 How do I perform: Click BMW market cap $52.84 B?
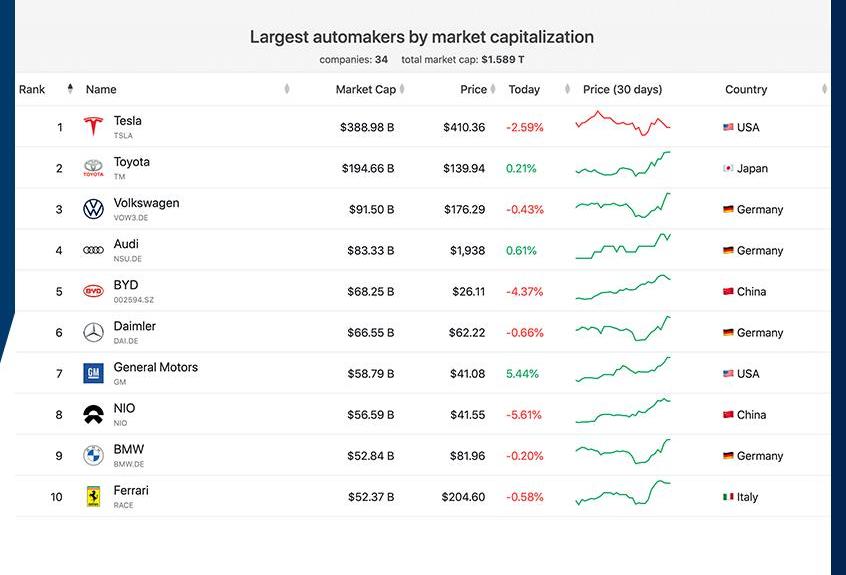pyautogui.click(x=371, y=456)
